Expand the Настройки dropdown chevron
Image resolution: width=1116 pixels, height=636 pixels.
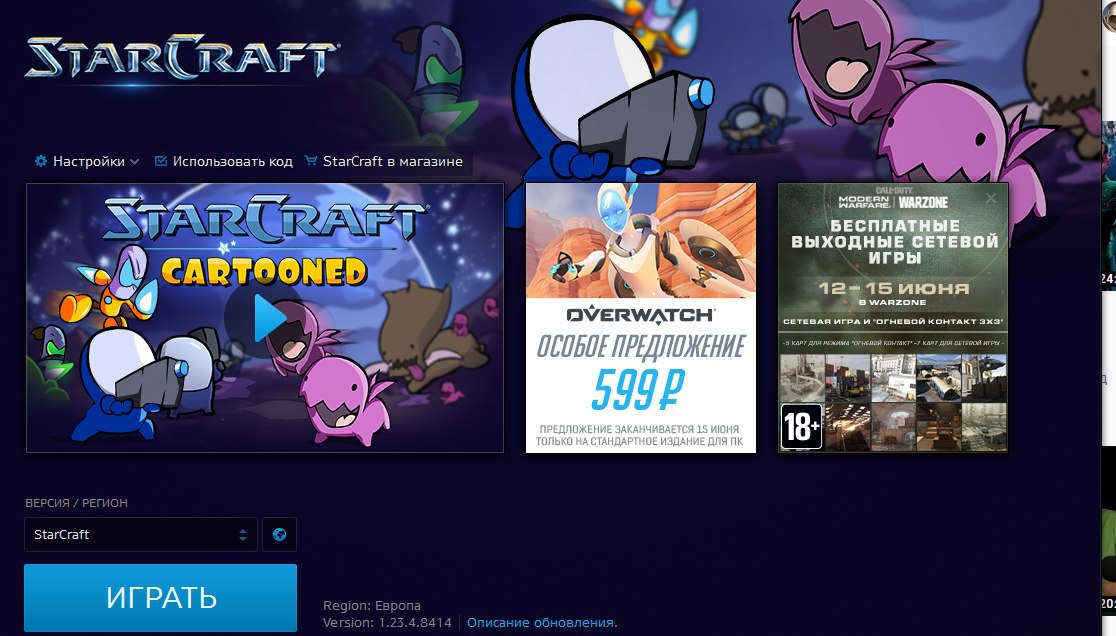coord(135,162)
